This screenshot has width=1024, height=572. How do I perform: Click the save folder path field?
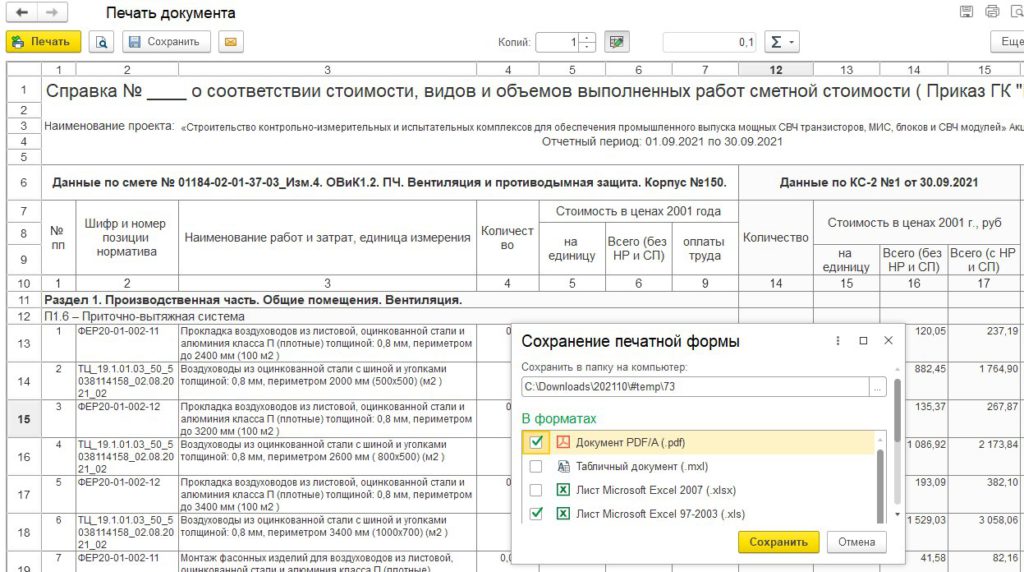(696, 387)
